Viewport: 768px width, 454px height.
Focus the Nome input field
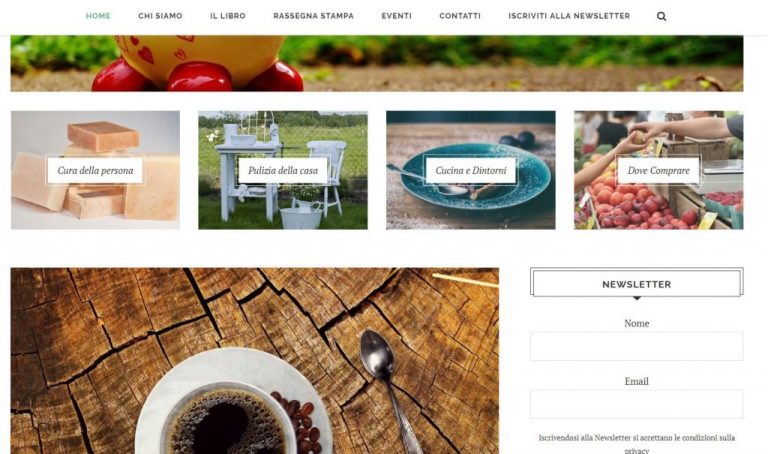point(636,346)
